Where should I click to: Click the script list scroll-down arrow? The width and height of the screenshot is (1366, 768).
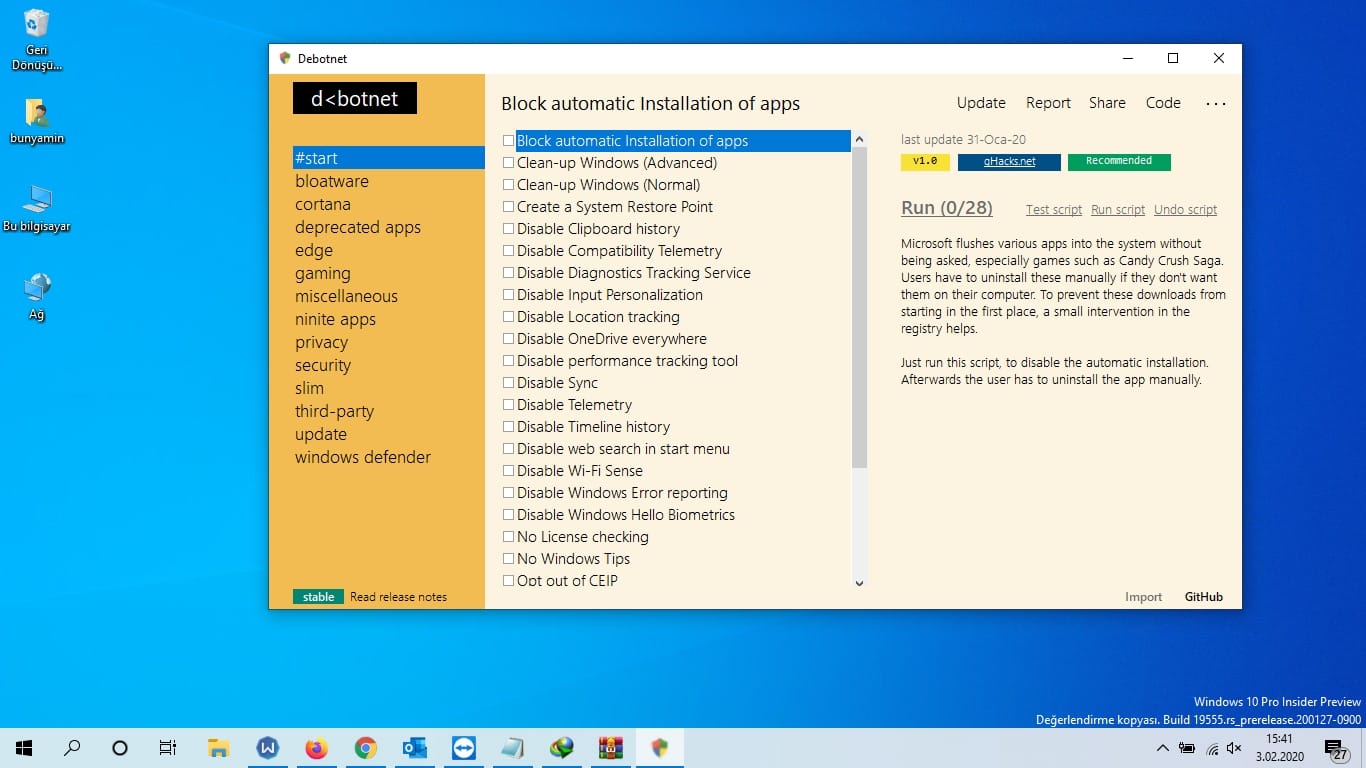coord(859,582)
